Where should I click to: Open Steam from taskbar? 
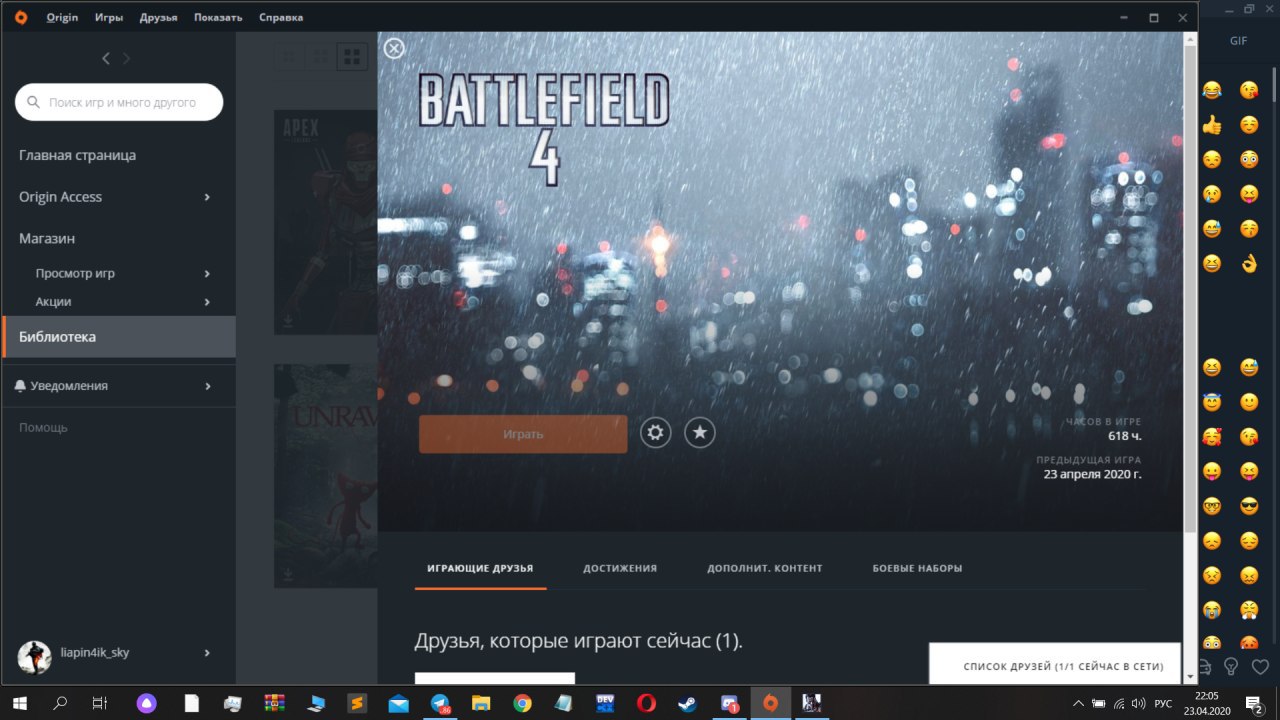(687, 703)
